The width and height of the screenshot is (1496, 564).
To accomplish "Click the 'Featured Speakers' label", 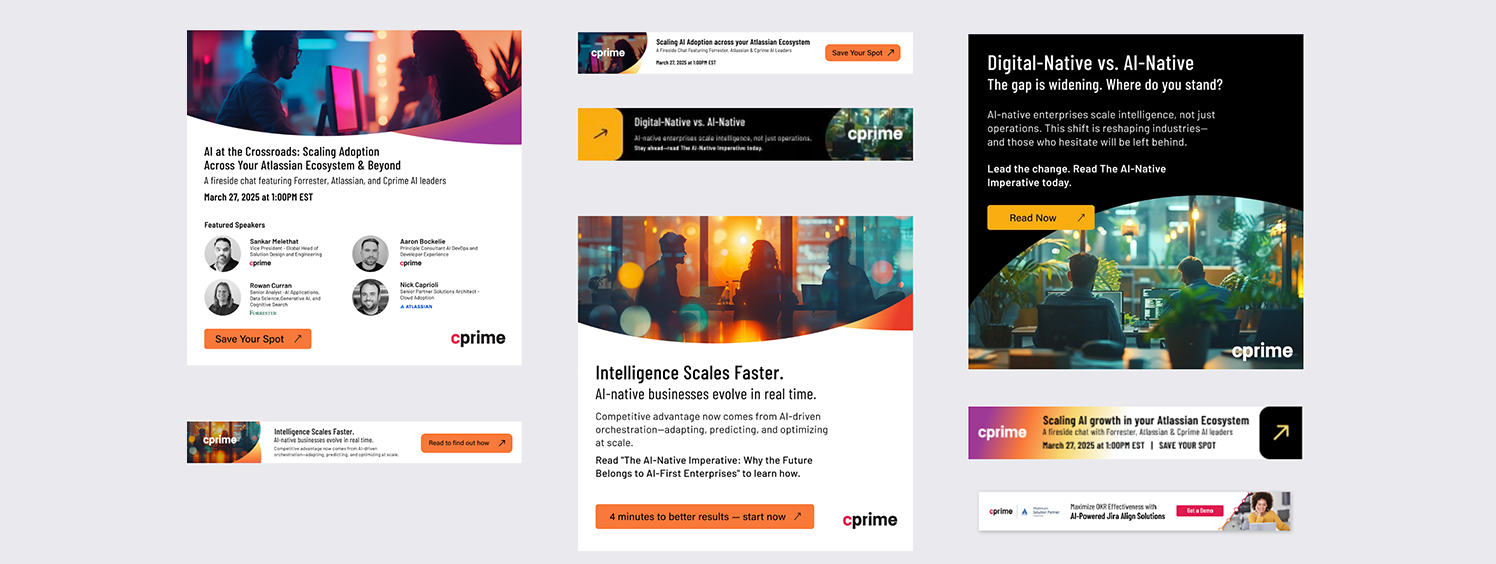I will click(235, 225).
